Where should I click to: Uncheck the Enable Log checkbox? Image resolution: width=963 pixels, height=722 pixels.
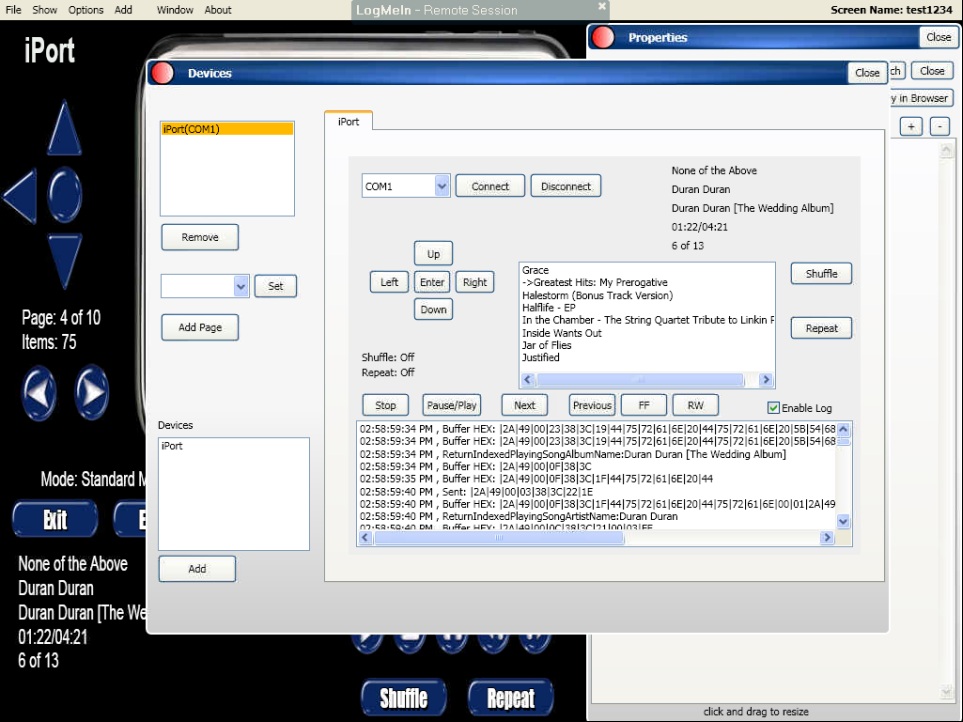(x=773, y=408)
